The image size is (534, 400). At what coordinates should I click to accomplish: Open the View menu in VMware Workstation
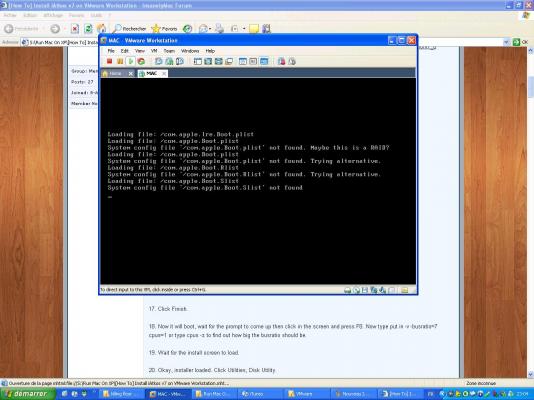point(140,51)
